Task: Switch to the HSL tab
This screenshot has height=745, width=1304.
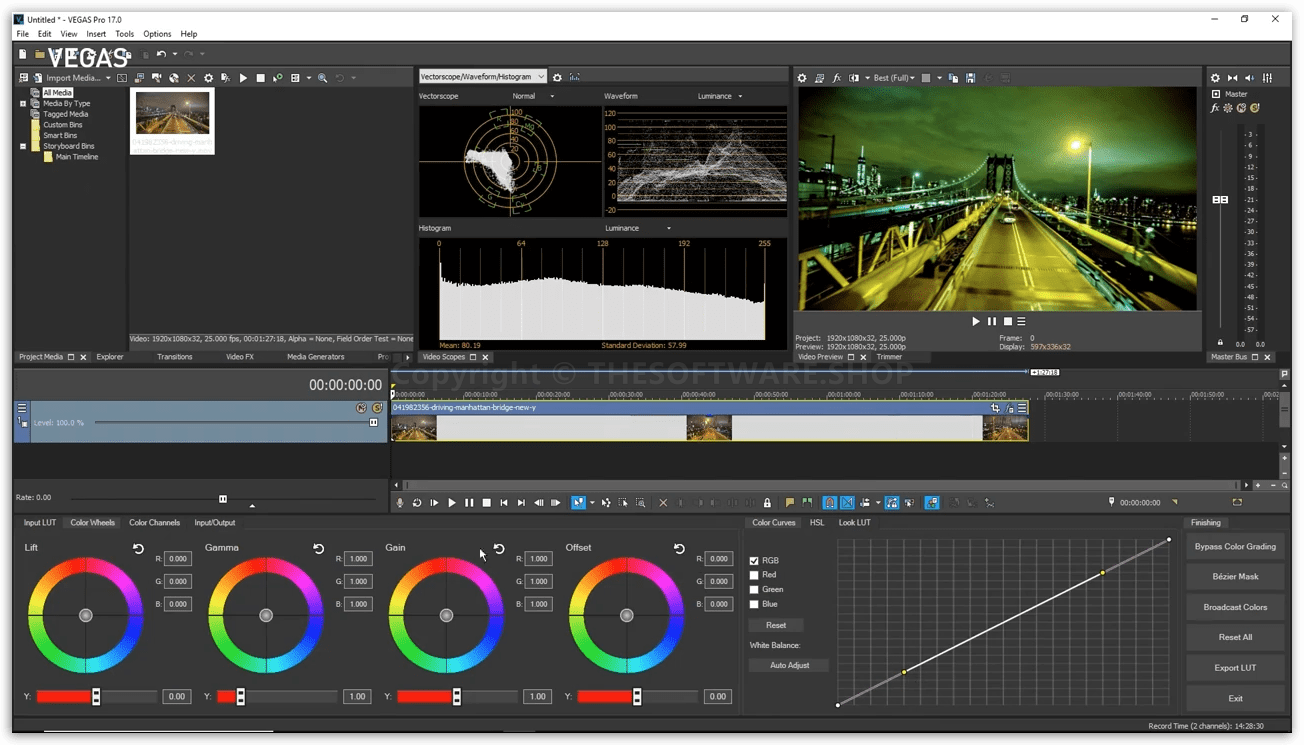Action: (x=817, y=523)
